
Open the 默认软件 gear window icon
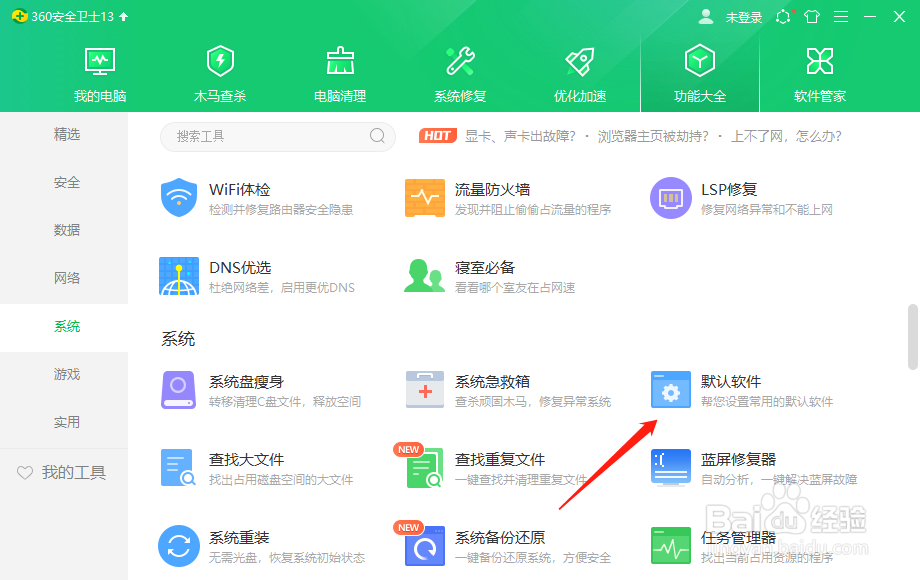(x=671, y=389)
